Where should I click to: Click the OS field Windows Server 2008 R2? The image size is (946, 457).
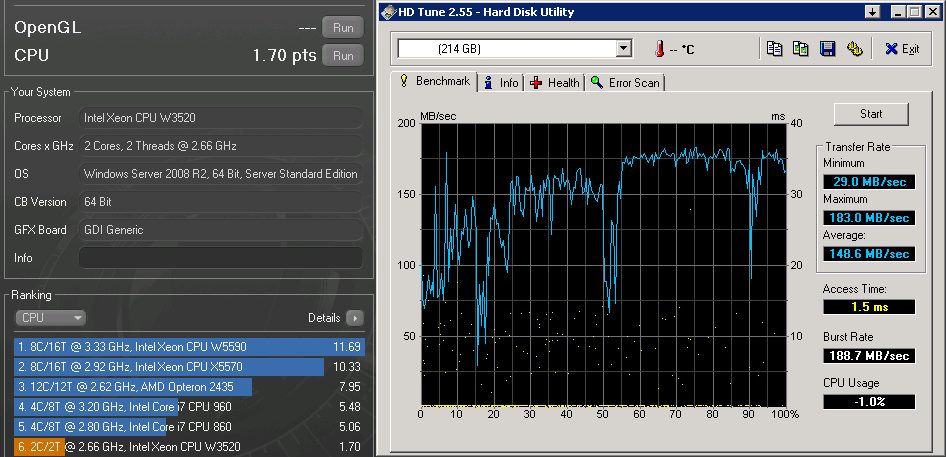(221, 174)
